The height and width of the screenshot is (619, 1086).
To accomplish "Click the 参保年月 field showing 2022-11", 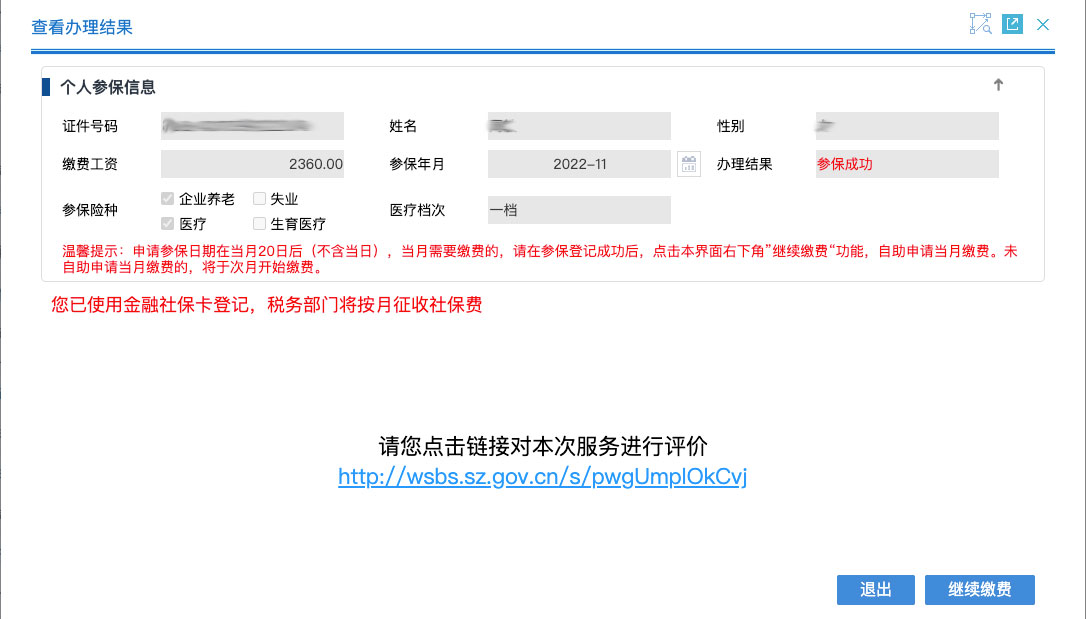I will point(578,163).
